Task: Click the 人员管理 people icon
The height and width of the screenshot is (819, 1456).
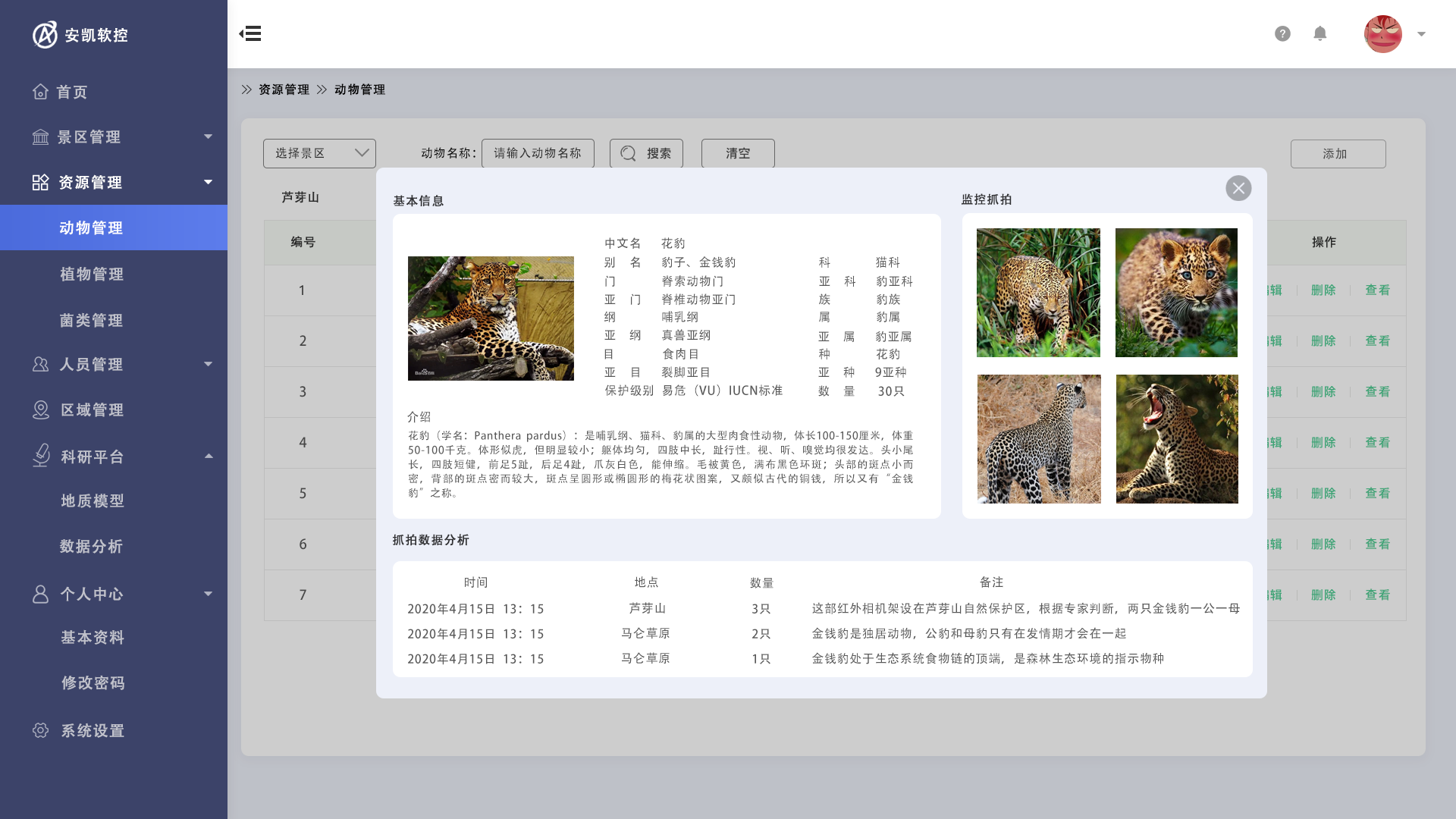Action: point(40,365)
